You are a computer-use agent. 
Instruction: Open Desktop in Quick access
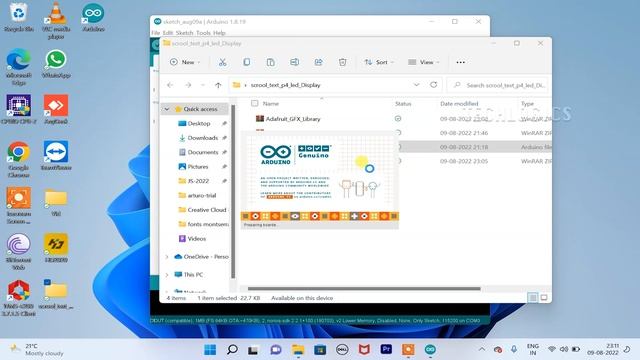point(198,123)
